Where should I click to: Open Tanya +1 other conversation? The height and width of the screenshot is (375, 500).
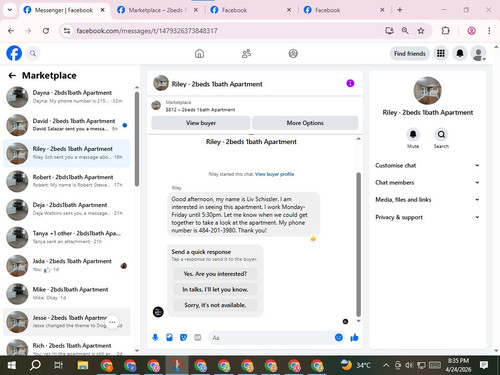[67, 237]
